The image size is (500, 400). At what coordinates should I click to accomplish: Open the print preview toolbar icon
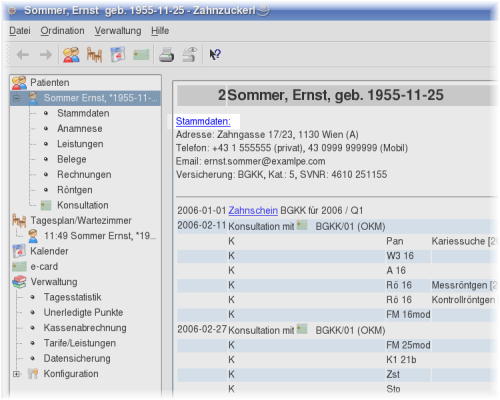190,55
